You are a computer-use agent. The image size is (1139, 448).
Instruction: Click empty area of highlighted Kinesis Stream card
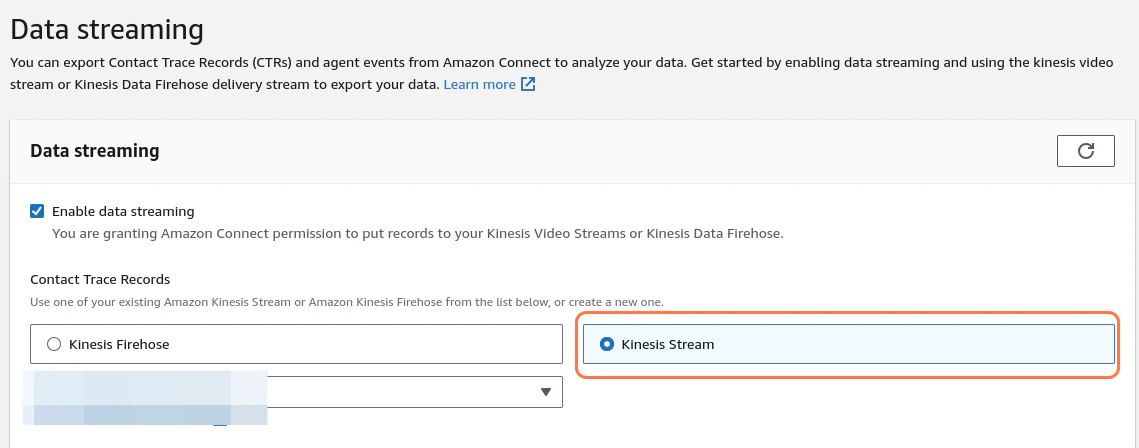[x=908, y=344]
